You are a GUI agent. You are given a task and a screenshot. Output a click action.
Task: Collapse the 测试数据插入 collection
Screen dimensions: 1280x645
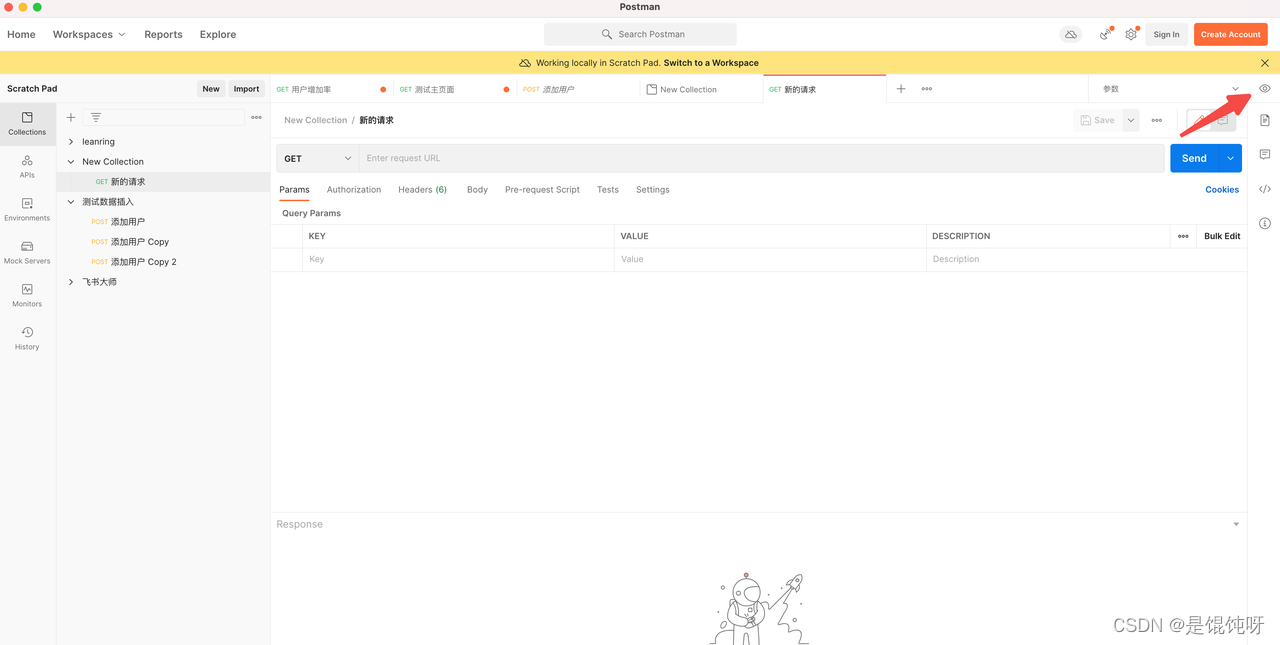(71, 202)
